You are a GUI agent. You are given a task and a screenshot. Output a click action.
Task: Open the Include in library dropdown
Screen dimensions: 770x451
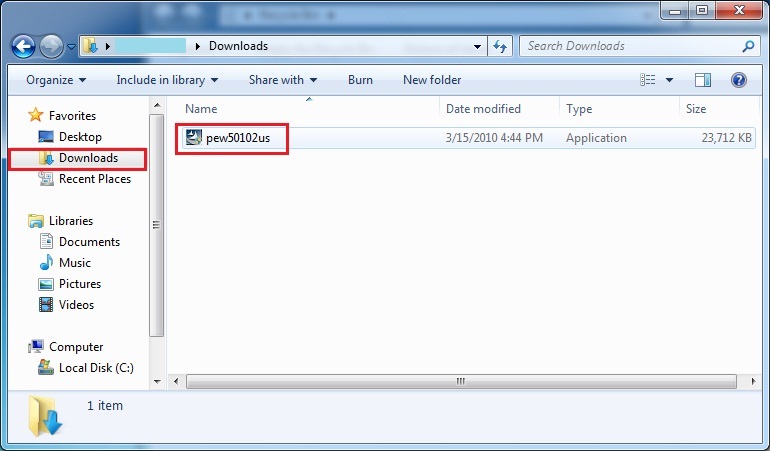pyautogui.click(x=166, y=80)
